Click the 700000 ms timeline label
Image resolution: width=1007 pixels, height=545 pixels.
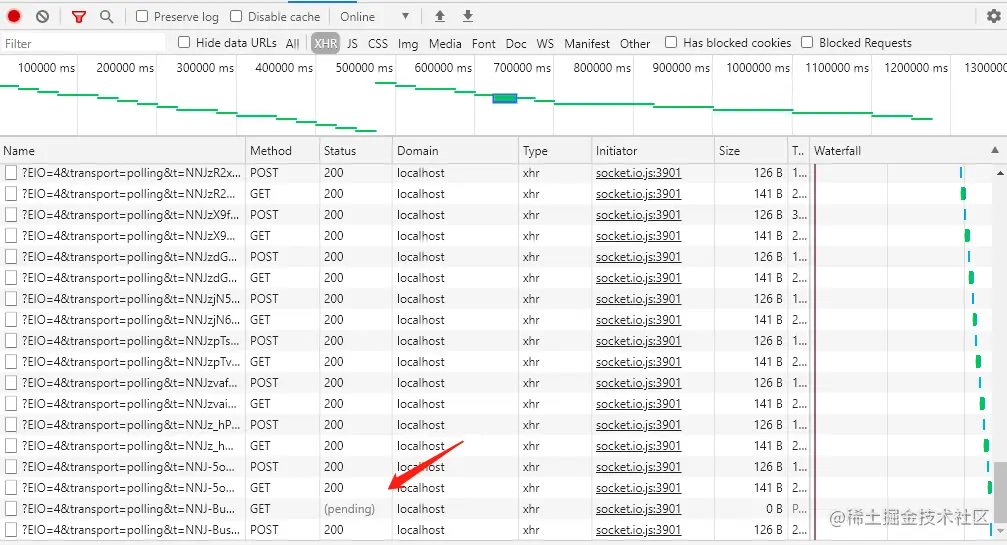tap(522, 67)
